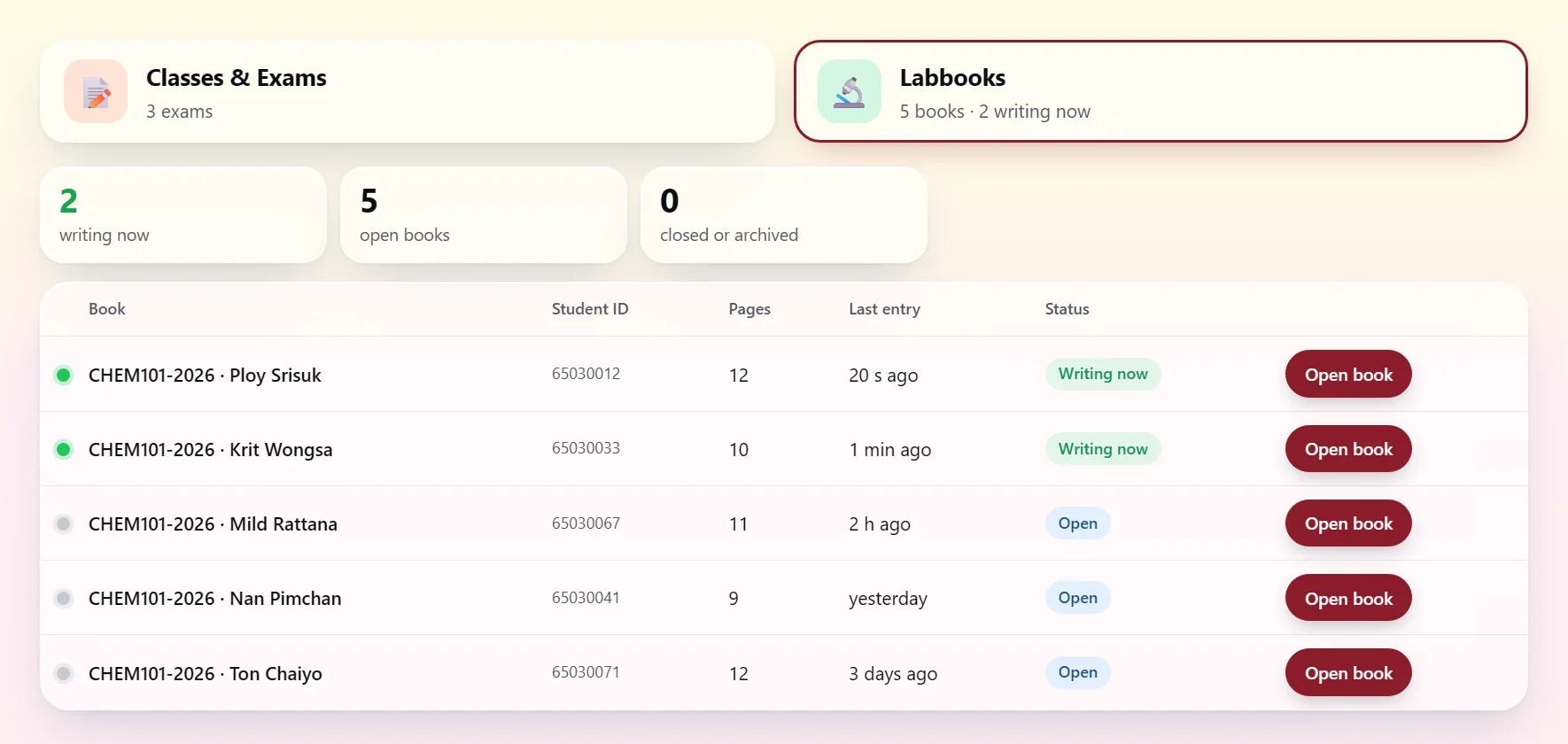
Task: Click 'CHEM101-2026 · Mild Rattana' book name
Action: [x=213, y=523]
